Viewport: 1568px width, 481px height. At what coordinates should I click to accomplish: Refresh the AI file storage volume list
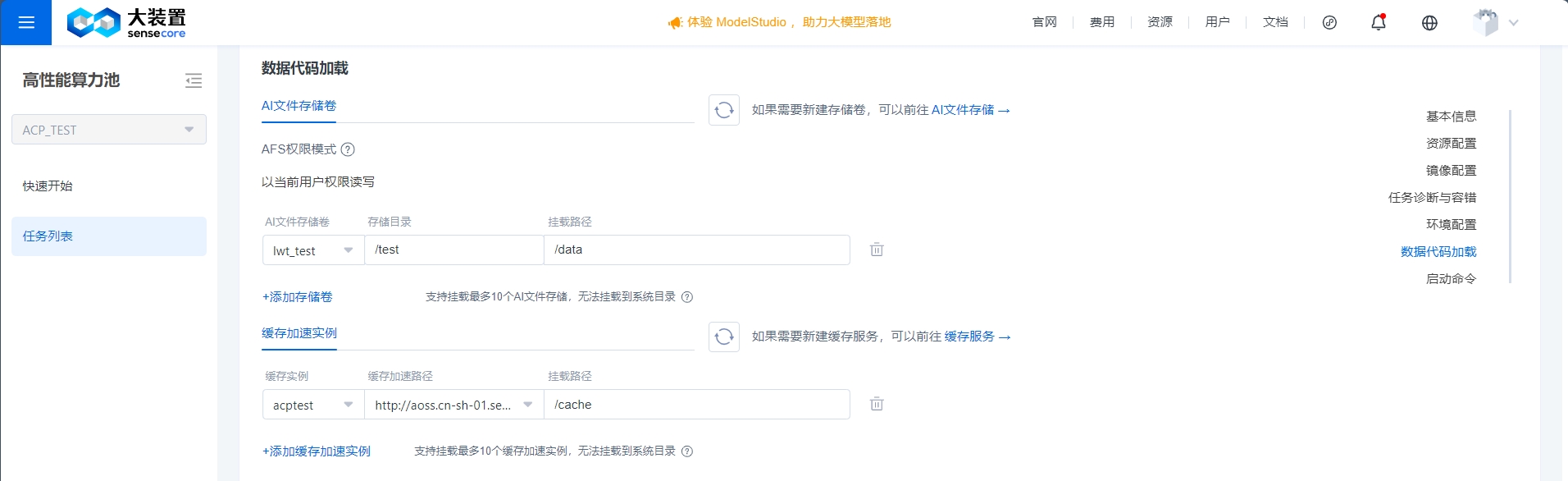pyautogui.click(x=724, y=110)
